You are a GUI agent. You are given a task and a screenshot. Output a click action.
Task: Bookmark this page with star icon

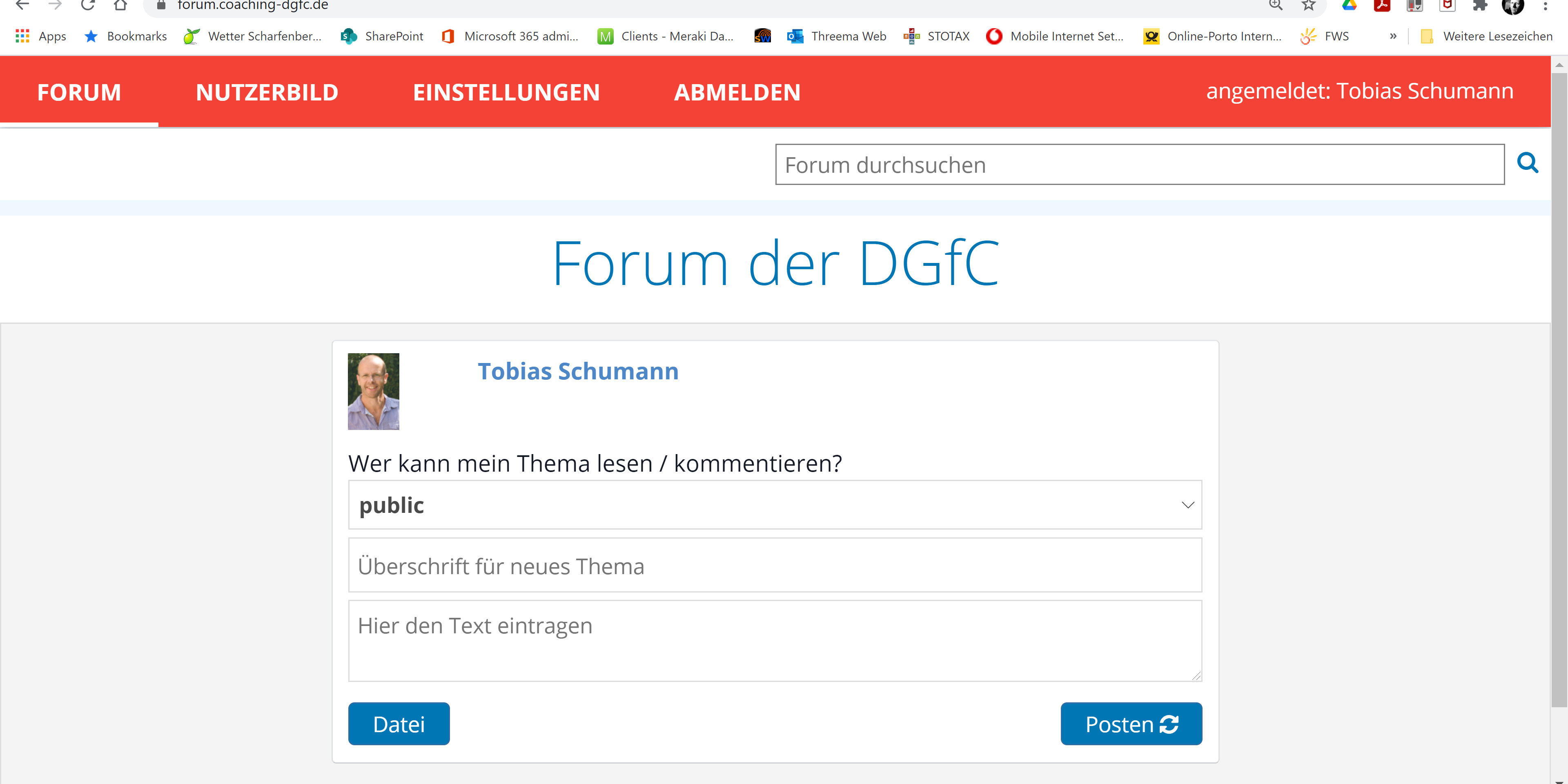[x=1308, y=5]
